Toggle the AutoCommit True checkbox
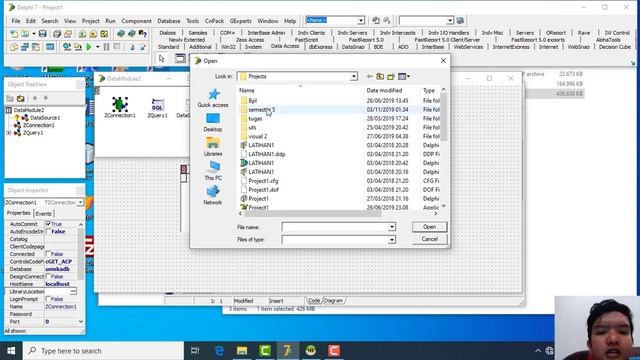 (48, 224)
